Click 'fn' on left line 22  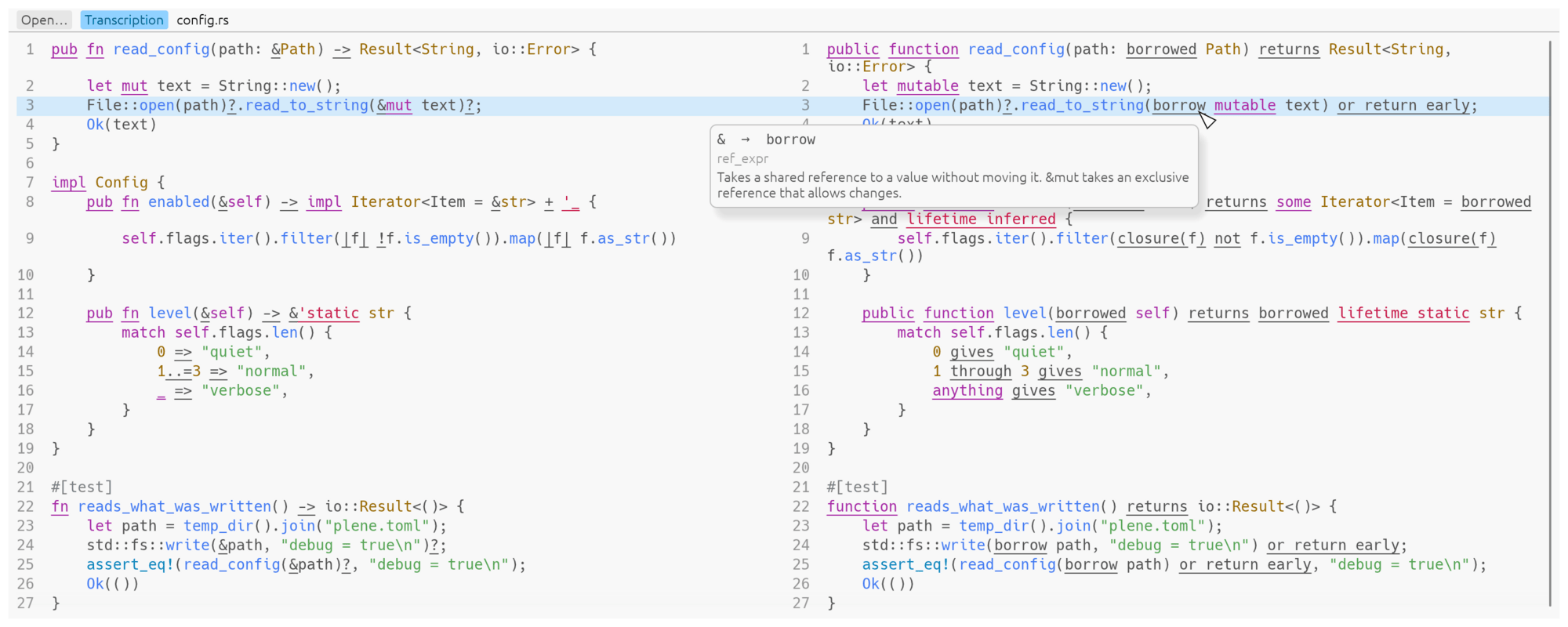[x=60, y=506]
